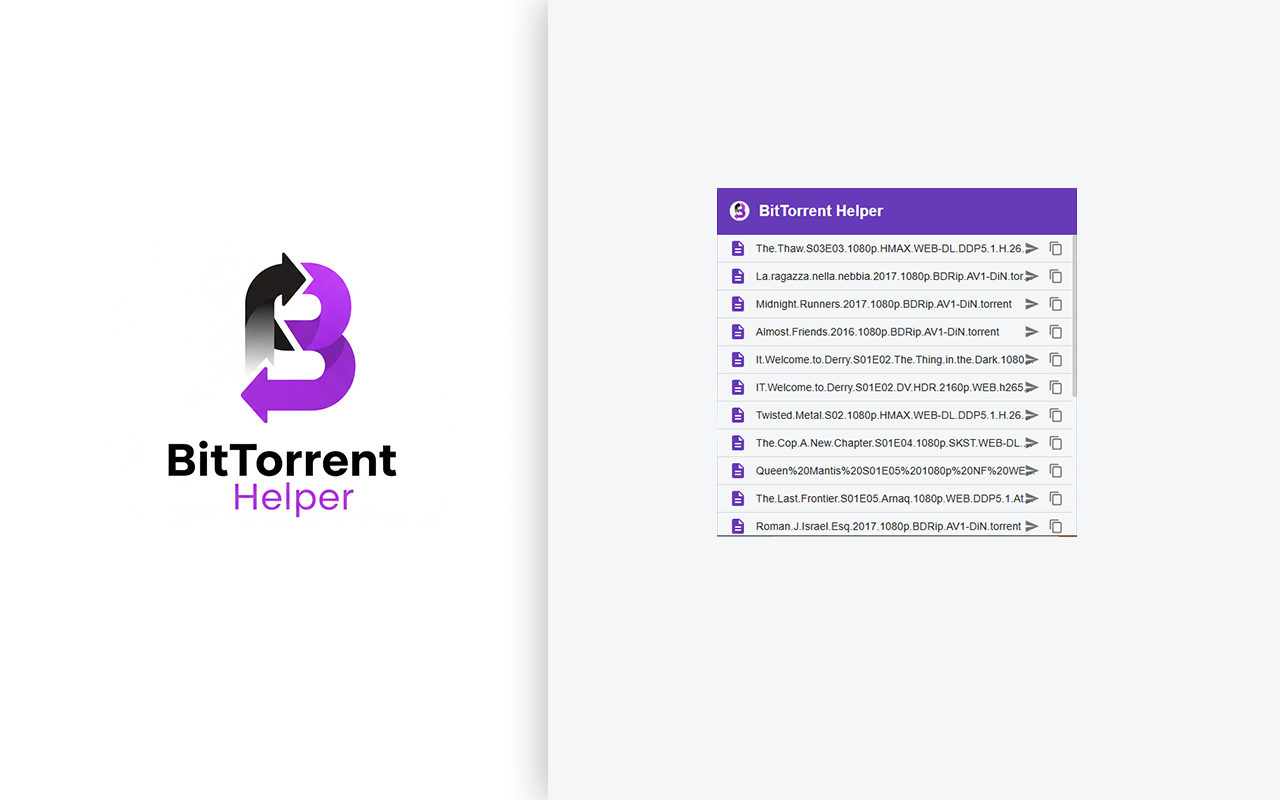
Task: Send the Almost.Friends.2016 torrent
Action: 1032,332
